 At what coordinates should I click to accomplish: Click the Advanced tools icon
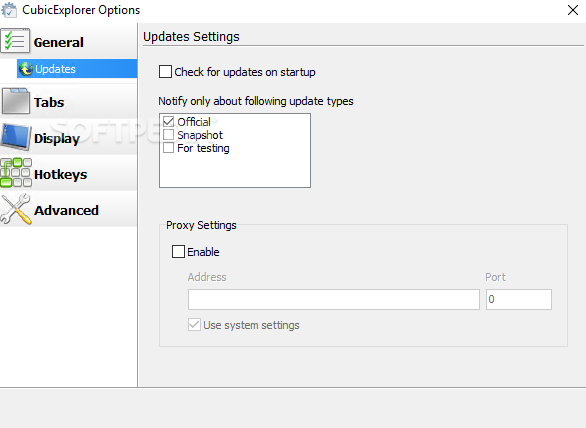pyautogui.click(x=16, y=209)
